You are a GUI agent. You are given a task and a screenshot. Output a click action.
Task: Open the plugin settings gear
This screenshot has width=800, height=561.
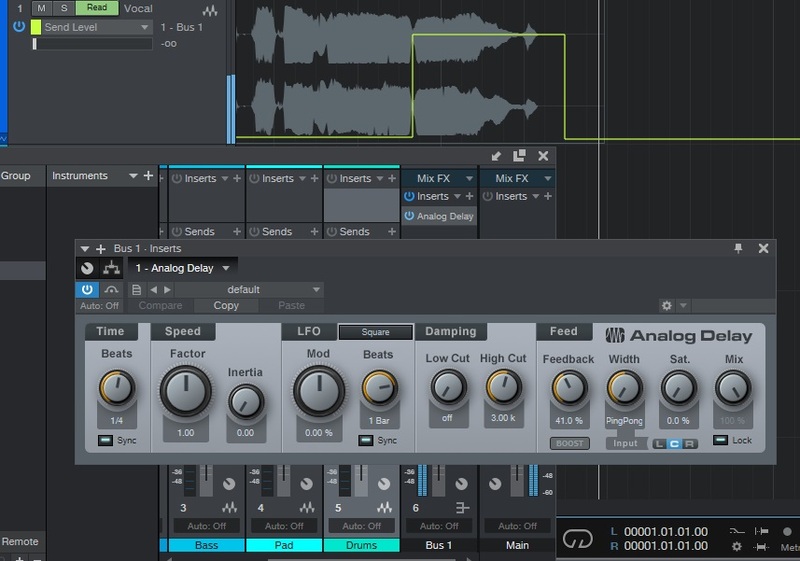[666, 305]
